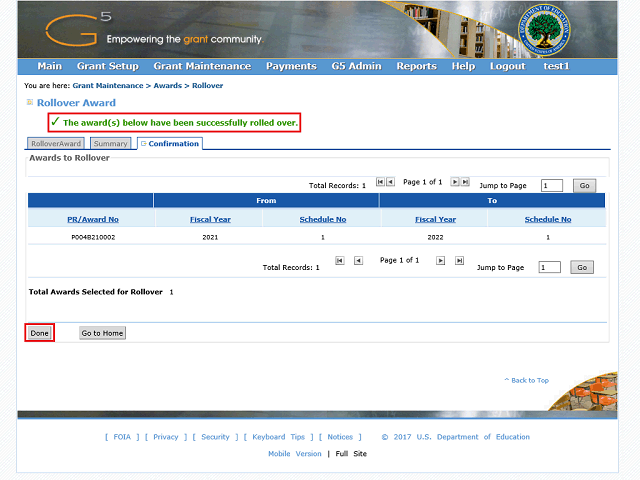This screenshot has width=640, height=480.
Task: Open the Notices footer link
Action: pos(340,437)
